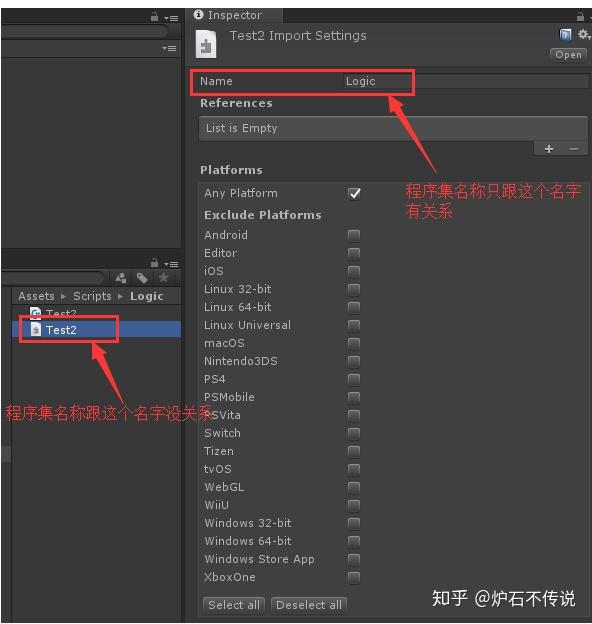Image resolution: width=592 pixels, height=624 pixels.
Task: Toggle the Windows 64-bit checkbox
Action: [354, 541]
